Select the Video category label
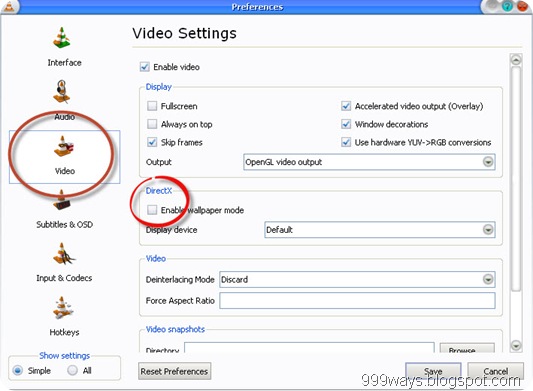Viewport: 533px width, 391px height. (65, 171)
